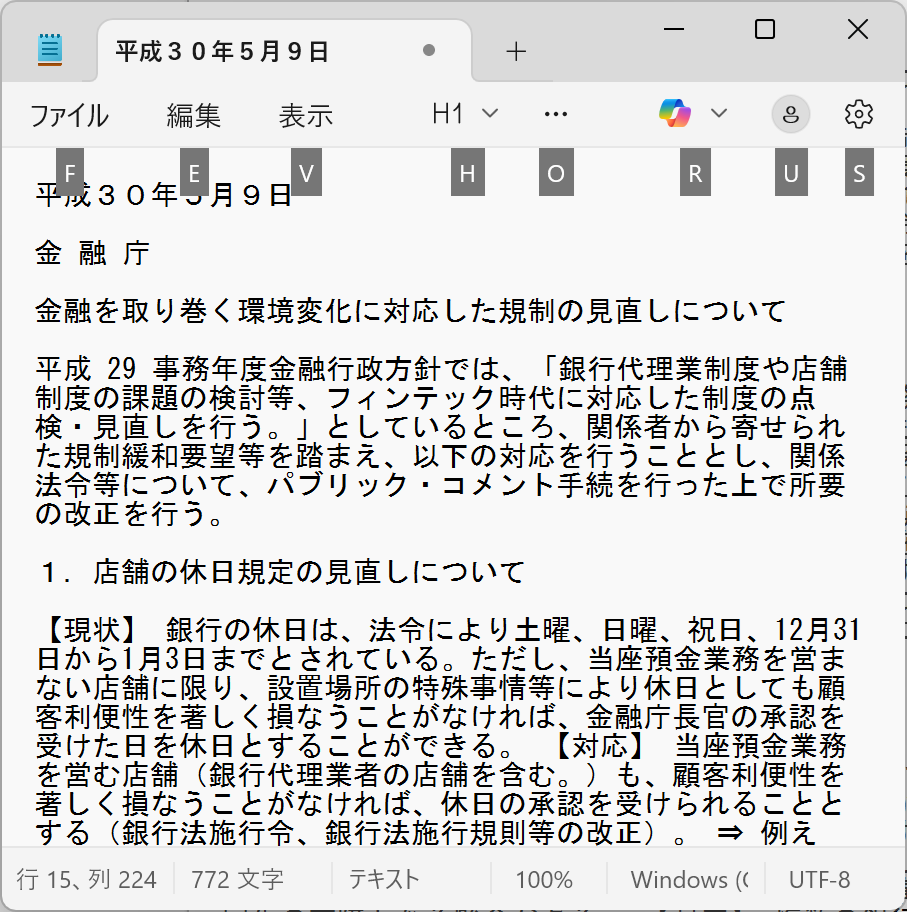Screen dimensions: 907x912
Task: Open the ファイル menu
Action: [69, 116]
